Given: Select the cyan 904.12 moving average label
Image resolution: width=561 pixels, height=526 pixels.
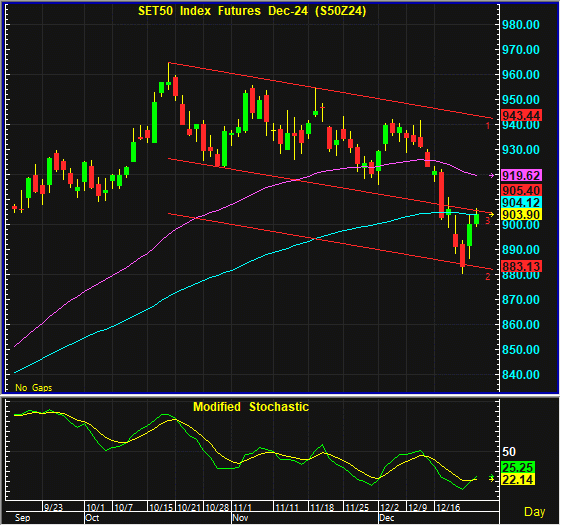Looking at the screenshot, I should pos(521,203).
